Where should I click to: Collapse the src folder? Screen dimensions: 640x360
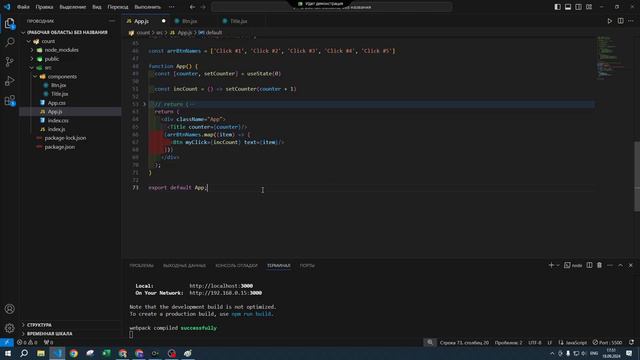coord(32,68)
